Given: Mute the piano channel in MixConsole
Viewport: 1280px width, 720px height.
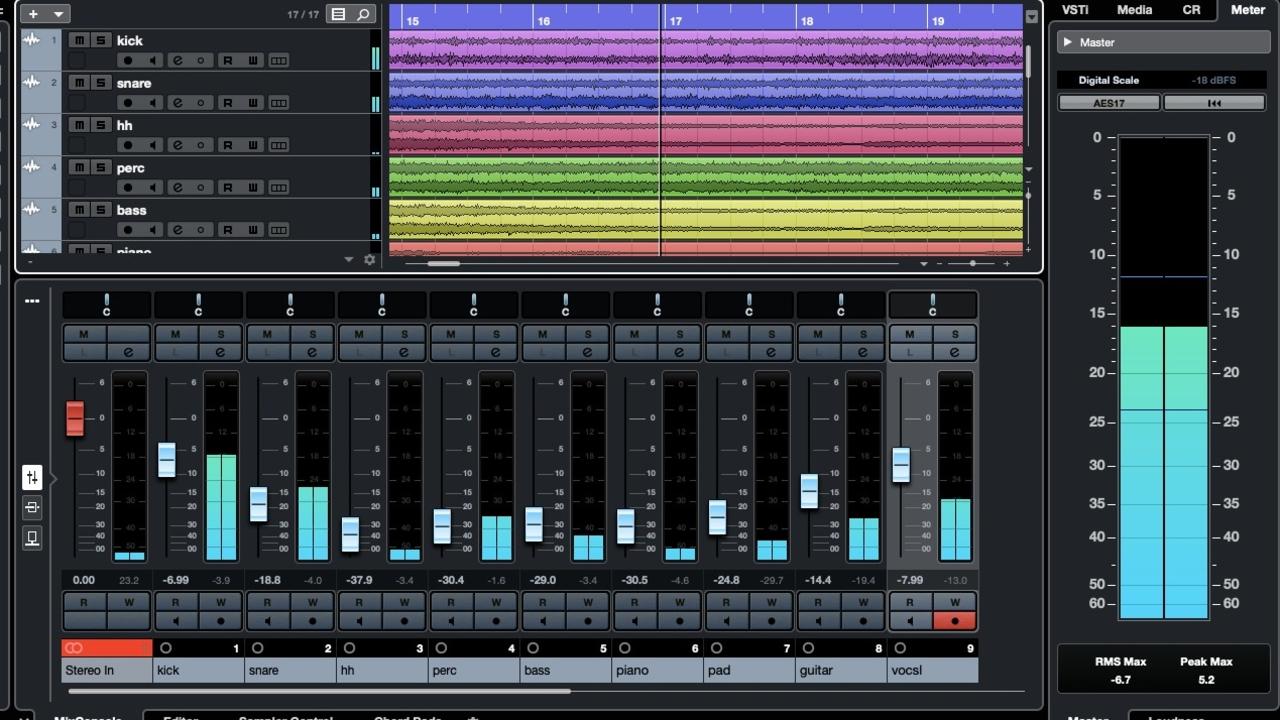Looking at the screenshot, I should [634, 334].
